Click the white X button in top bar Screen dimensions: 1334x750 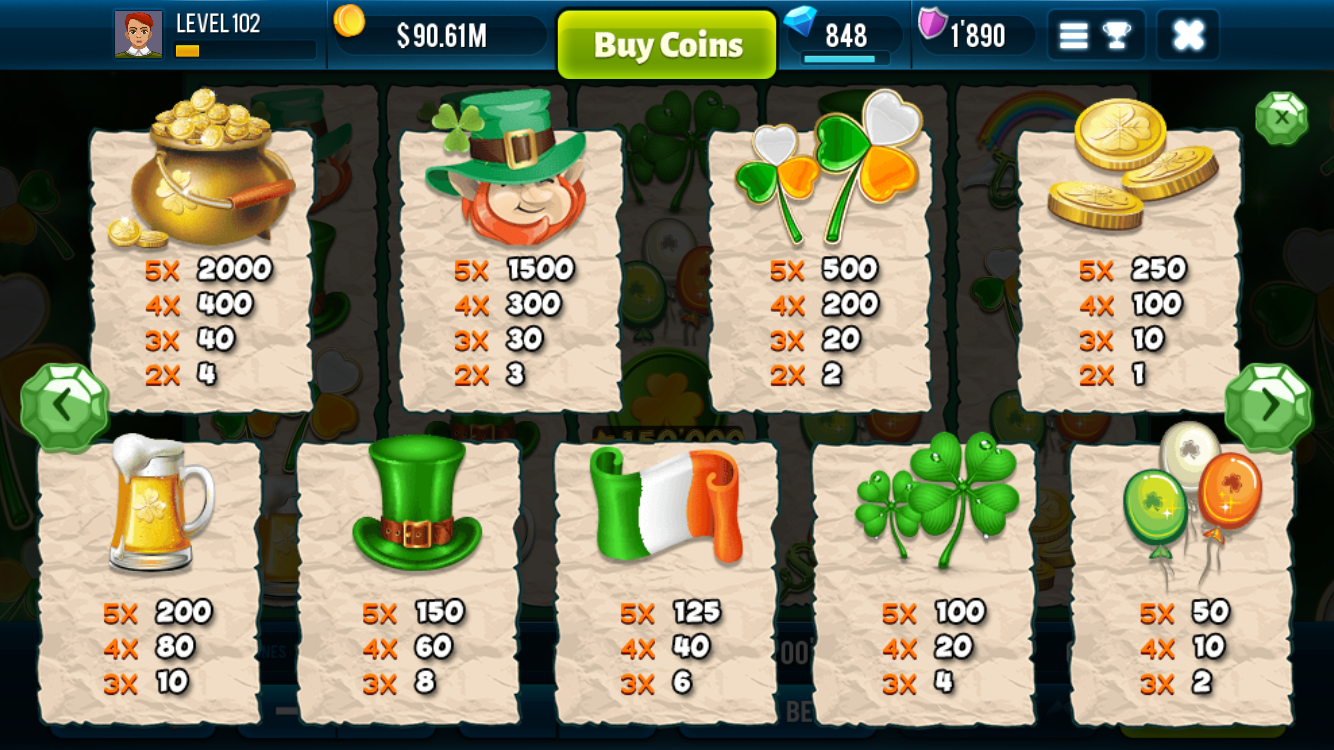1188,36
